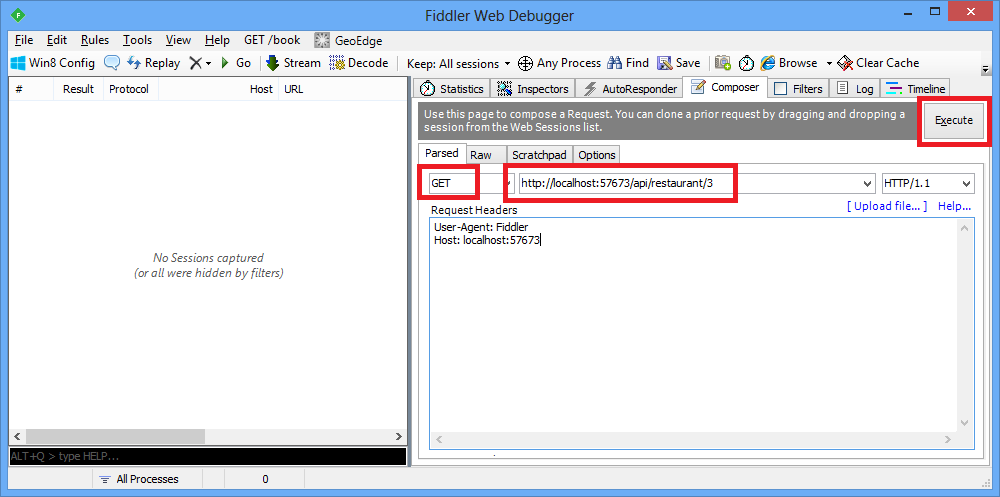Click the Go resume button
Image resolution: width=1000 pixels, height=497 pixels.
[x=235, y=63]
